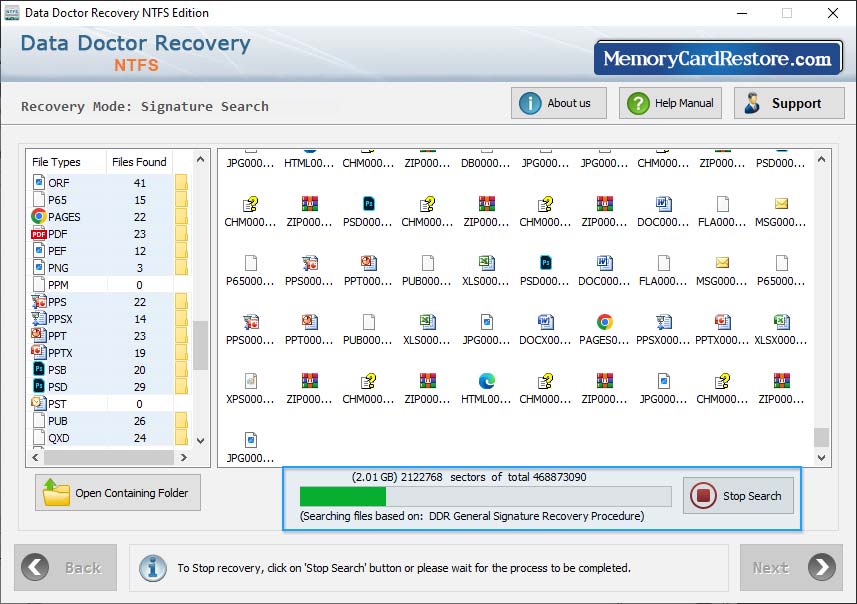The height and width of the screenshot is (604, 857).
Task: Select the QXD file type icon
Action: 39,437
